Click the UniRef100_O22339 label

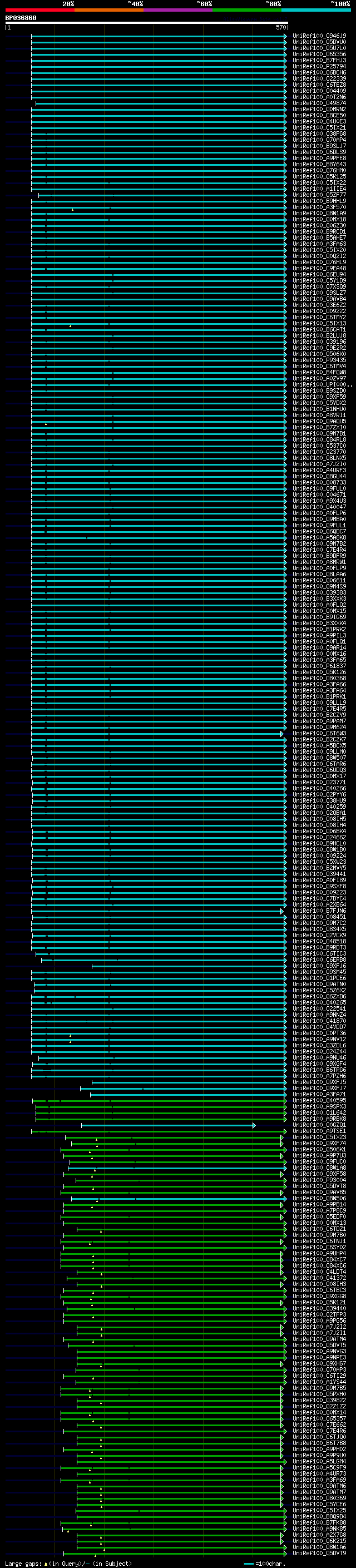point(319,78)
